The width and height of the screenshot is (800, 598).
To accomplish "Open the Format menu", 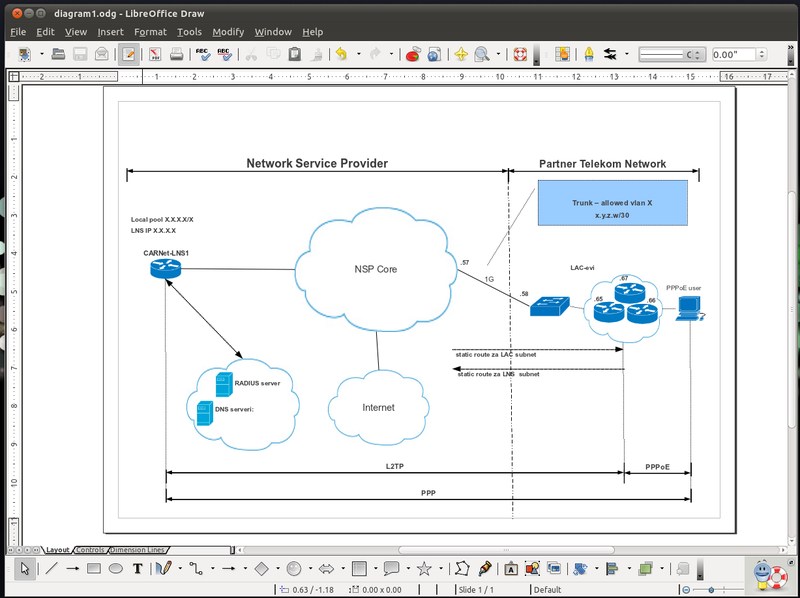I will 150,32.
